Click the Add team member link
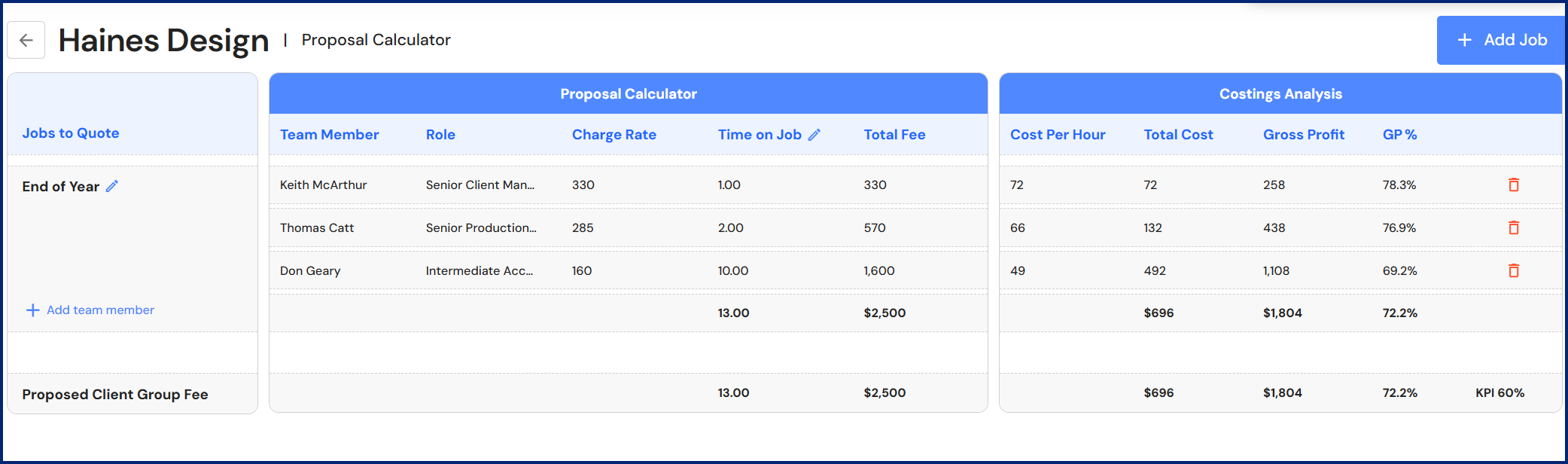1568x464 pixels. pyautogui.click(x=100, y=310)
